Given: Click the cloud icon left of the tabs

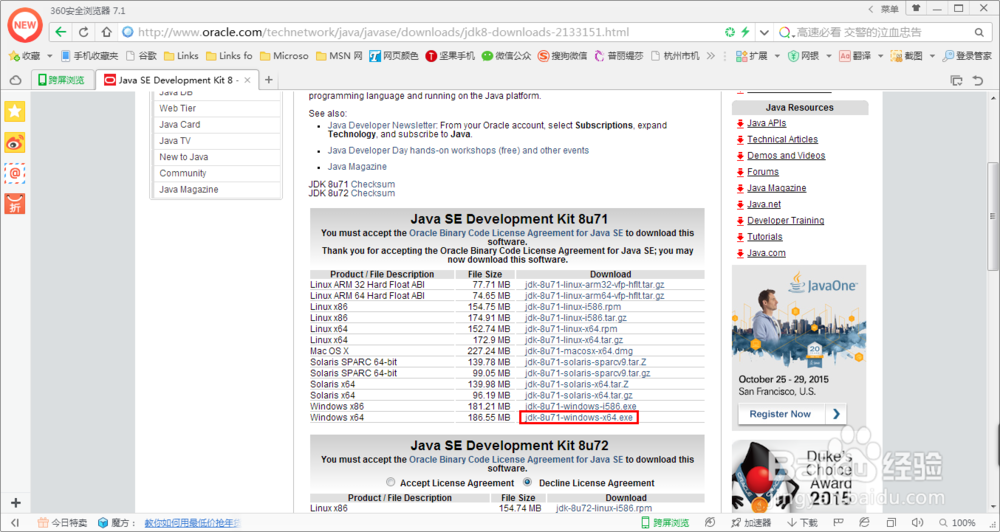Looking at the screenshot, I should click(x=15, y=80).
